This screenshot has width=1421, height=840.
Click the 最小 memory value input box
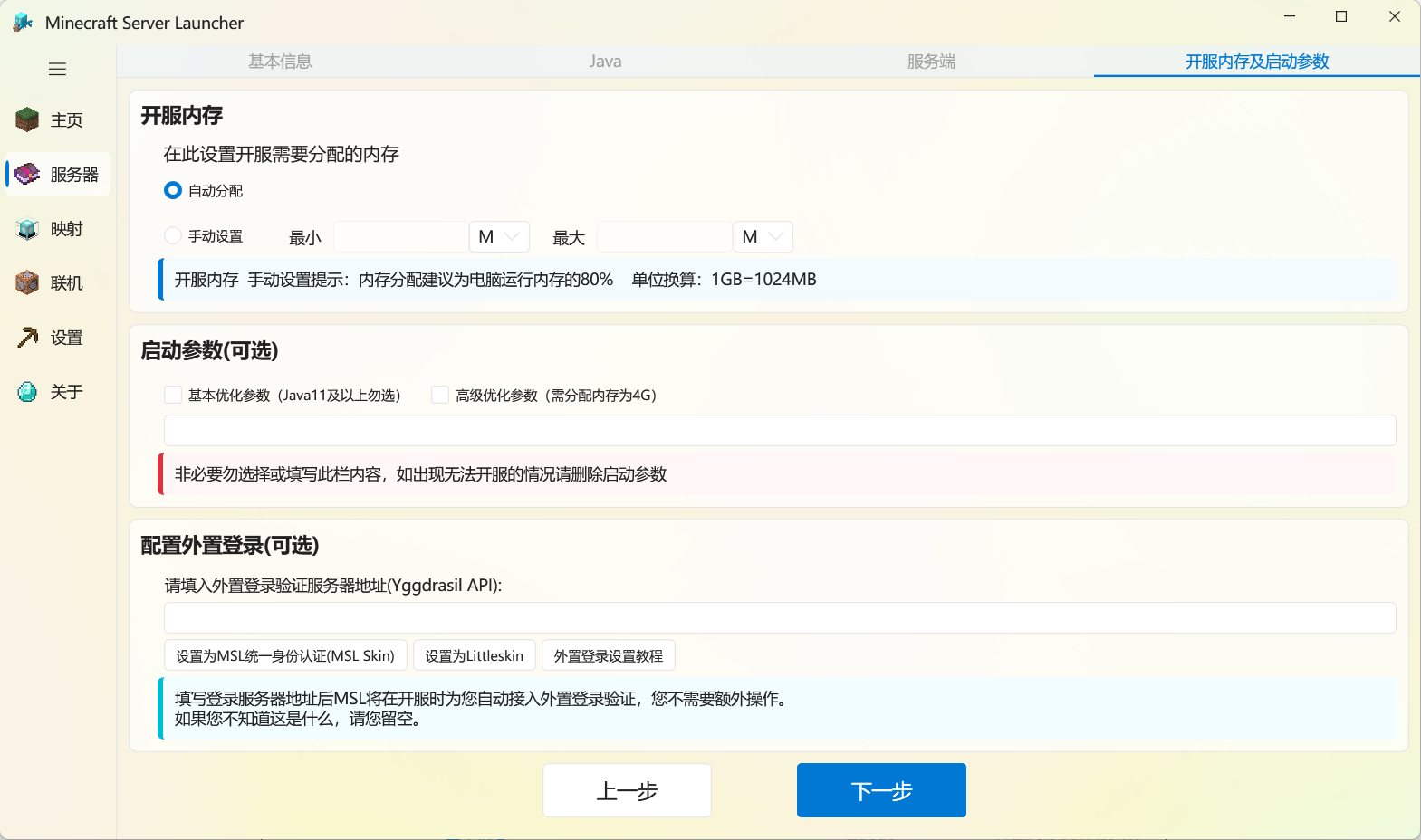click(x=400, y=236)
